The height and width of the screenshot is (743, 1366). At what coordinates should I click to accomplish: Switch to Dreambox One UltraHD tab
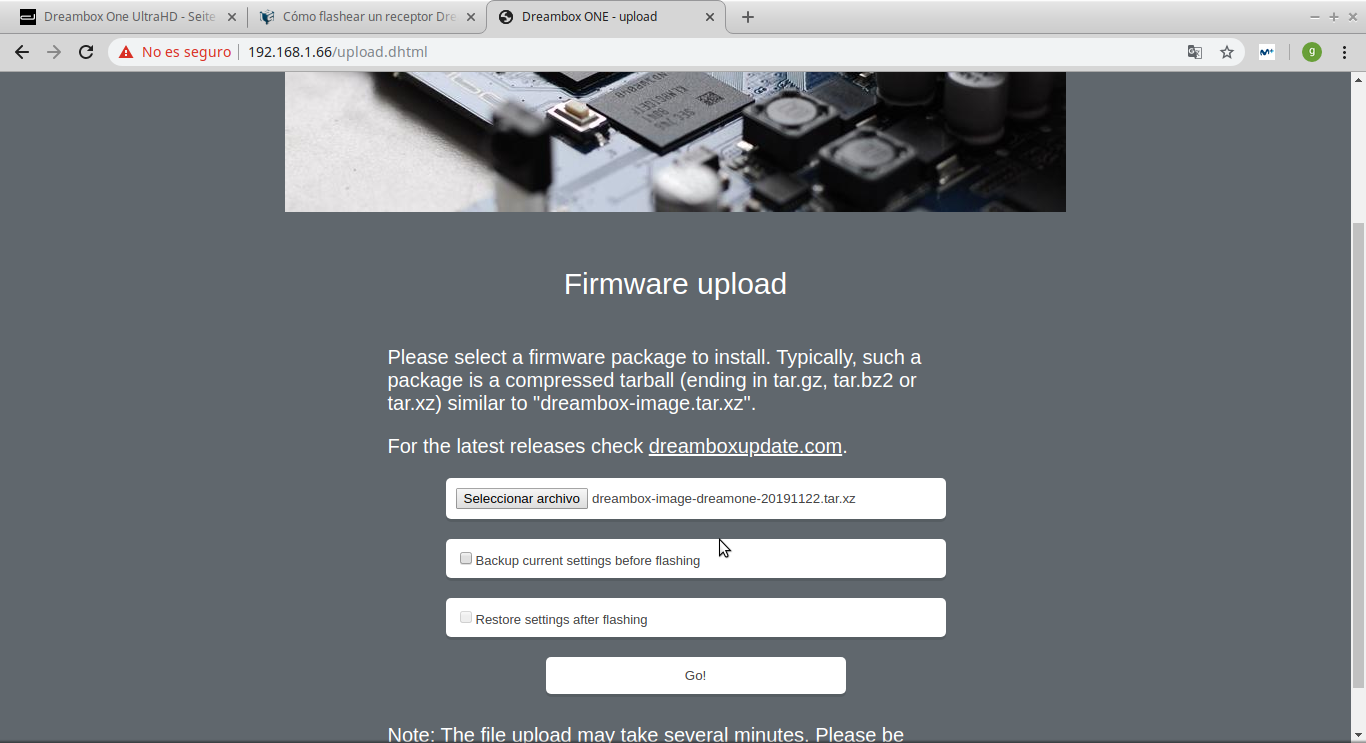coord(128,17)
